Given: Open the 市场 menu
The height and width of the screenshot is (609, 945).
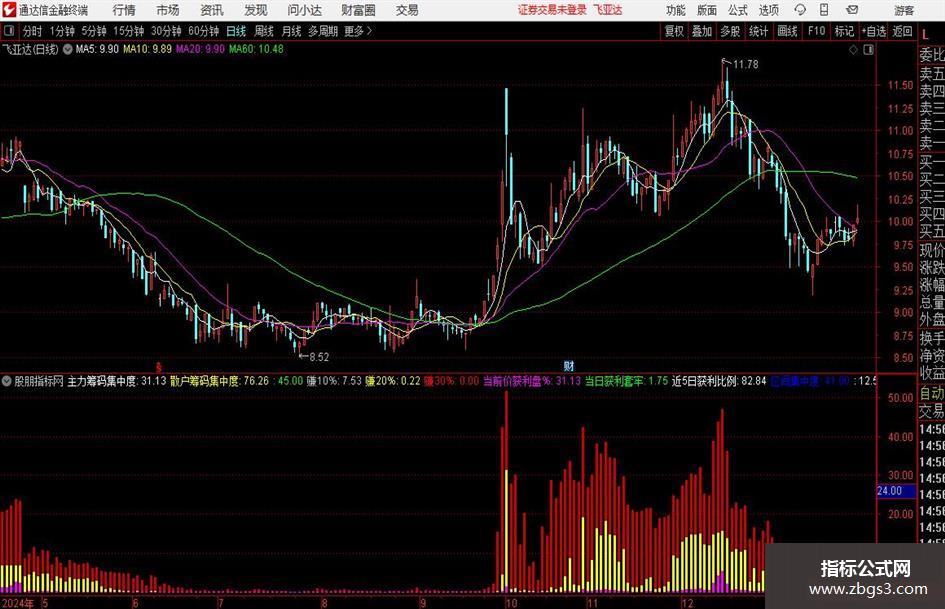Looking at the screenshot, I should pos(168,10).
